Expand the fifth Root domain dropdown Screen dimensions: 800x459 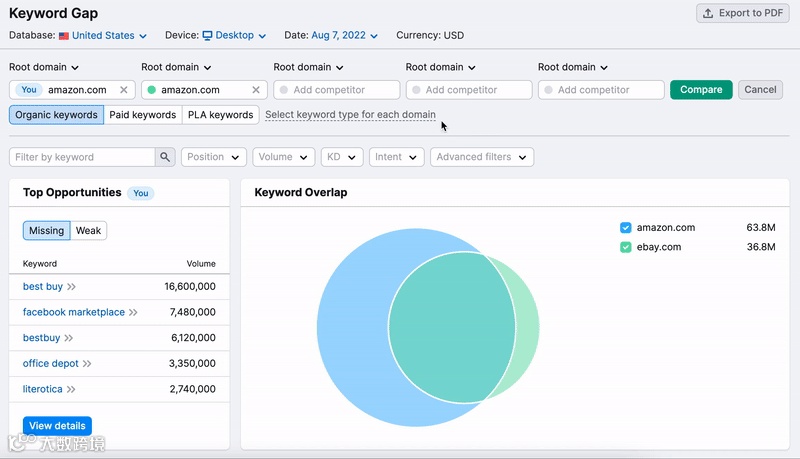click(x=572, y=67)
